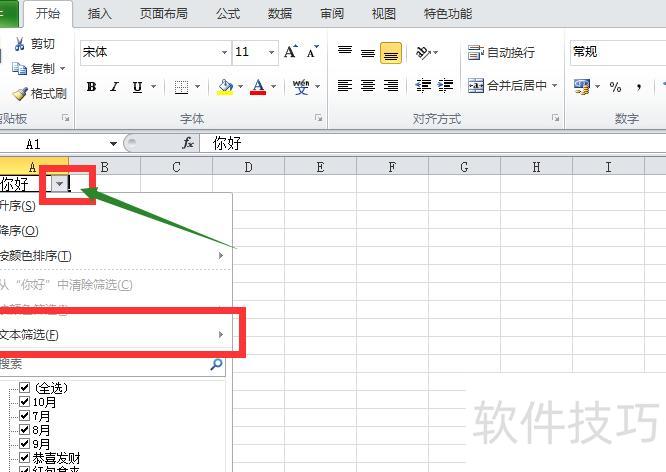Click the cell borders icon
Image resolution: width=666 pixels, height=472 pixels.
coord(181,87)
